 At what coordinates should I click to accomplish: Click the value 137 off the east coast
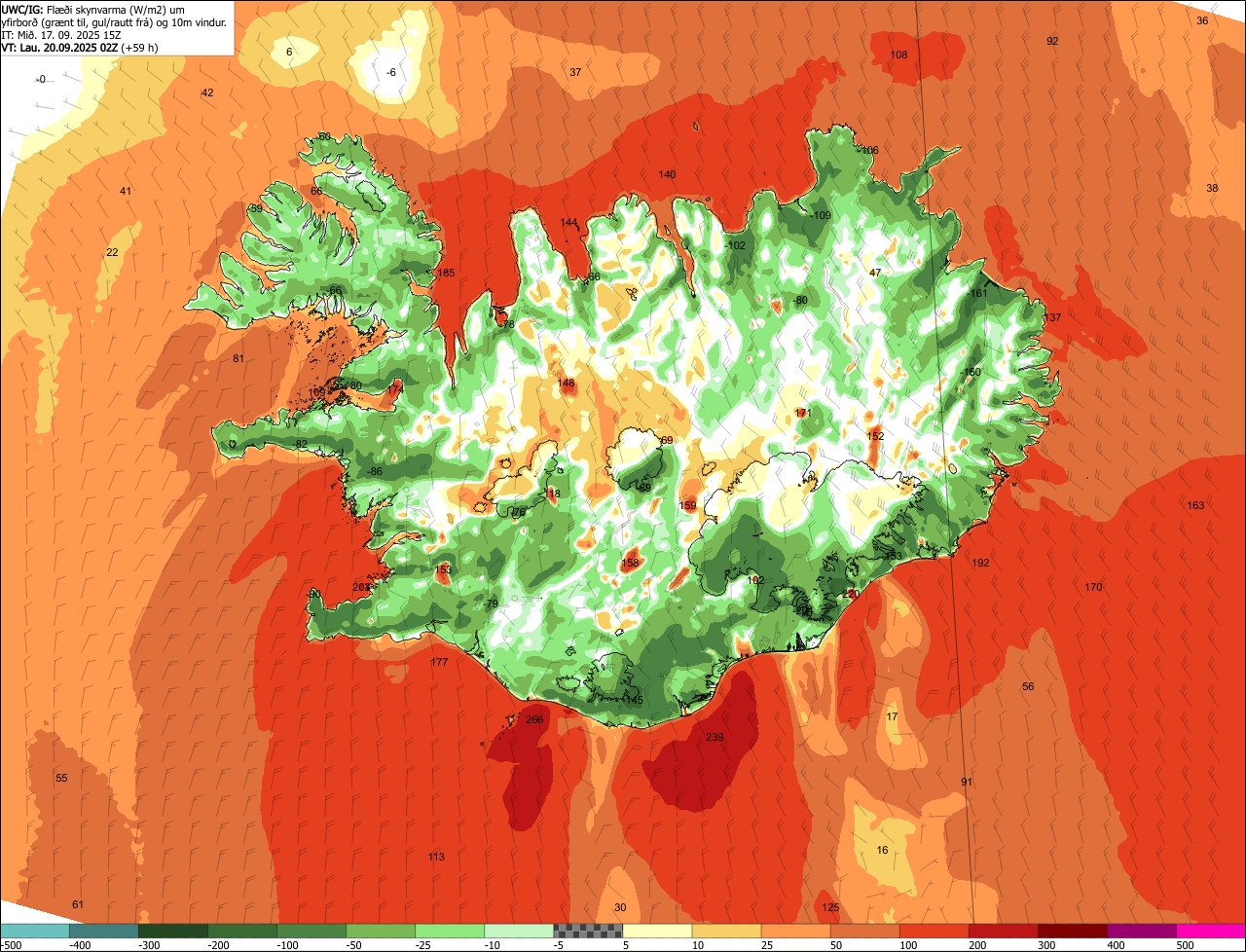point(1053,317)
